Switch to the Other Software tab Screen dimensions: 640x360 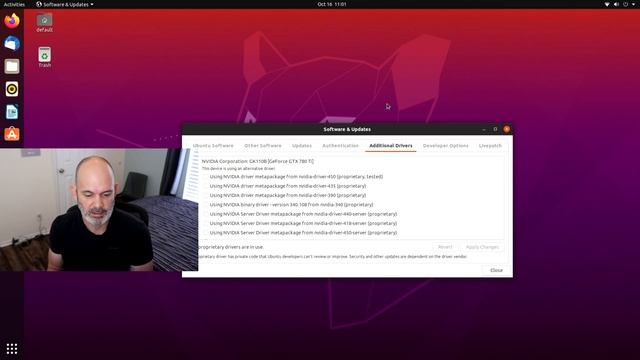click(263, 146)
